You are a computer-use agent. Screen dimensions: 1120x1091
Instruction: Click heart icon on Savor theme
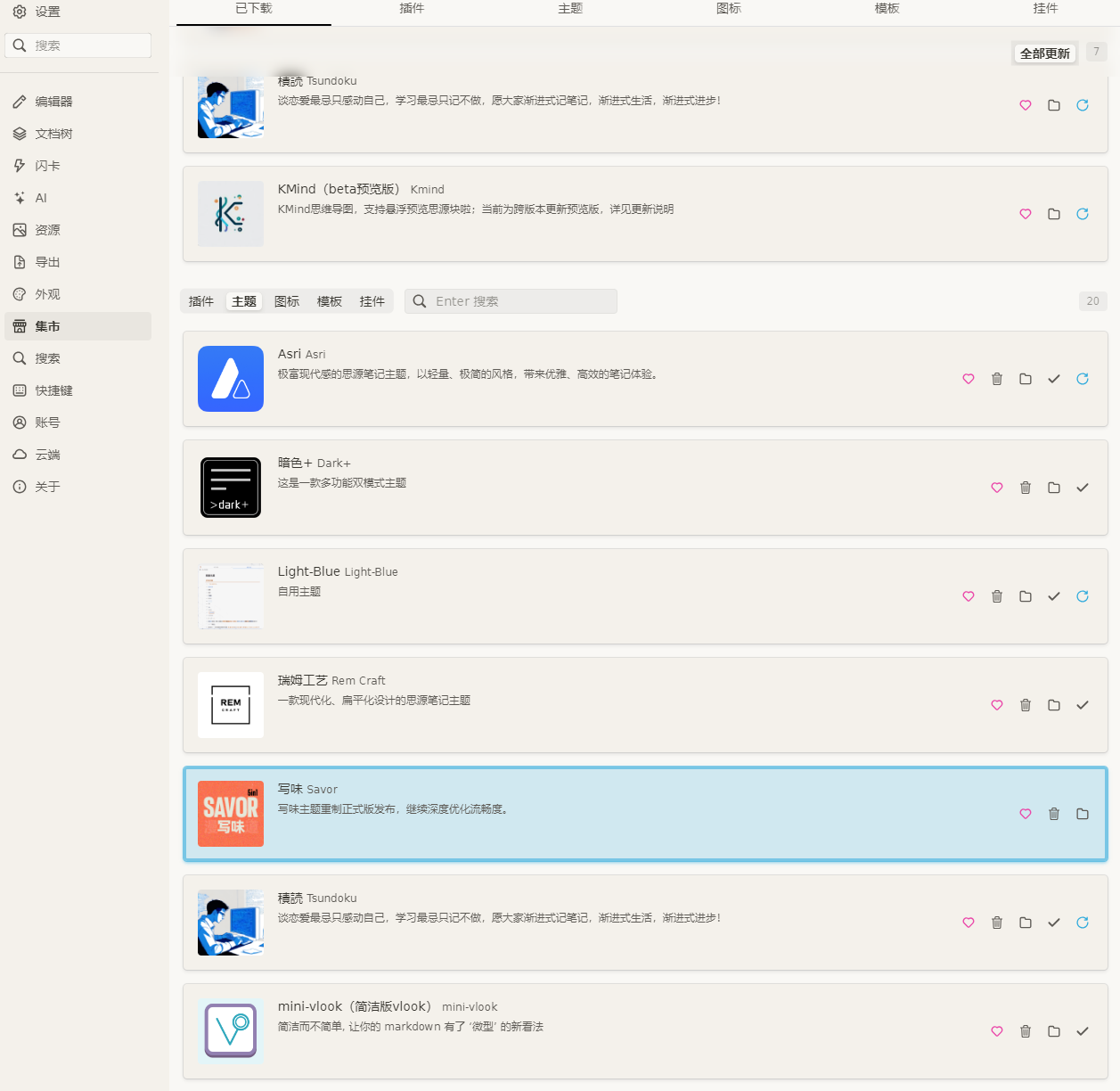[x=1026, y=814]
